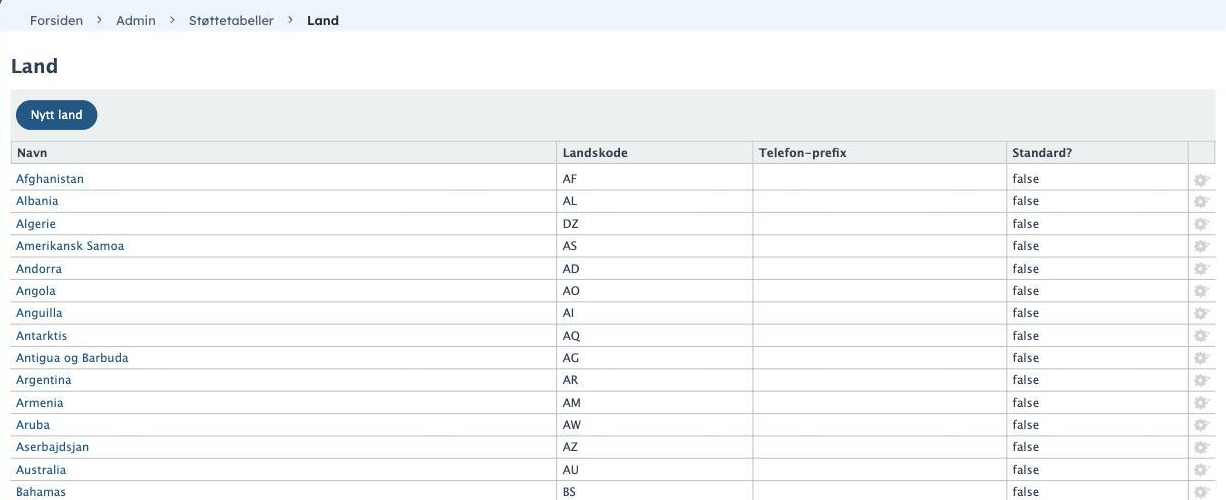Open gear menu for Amerikansk Samoa row

1201,247
